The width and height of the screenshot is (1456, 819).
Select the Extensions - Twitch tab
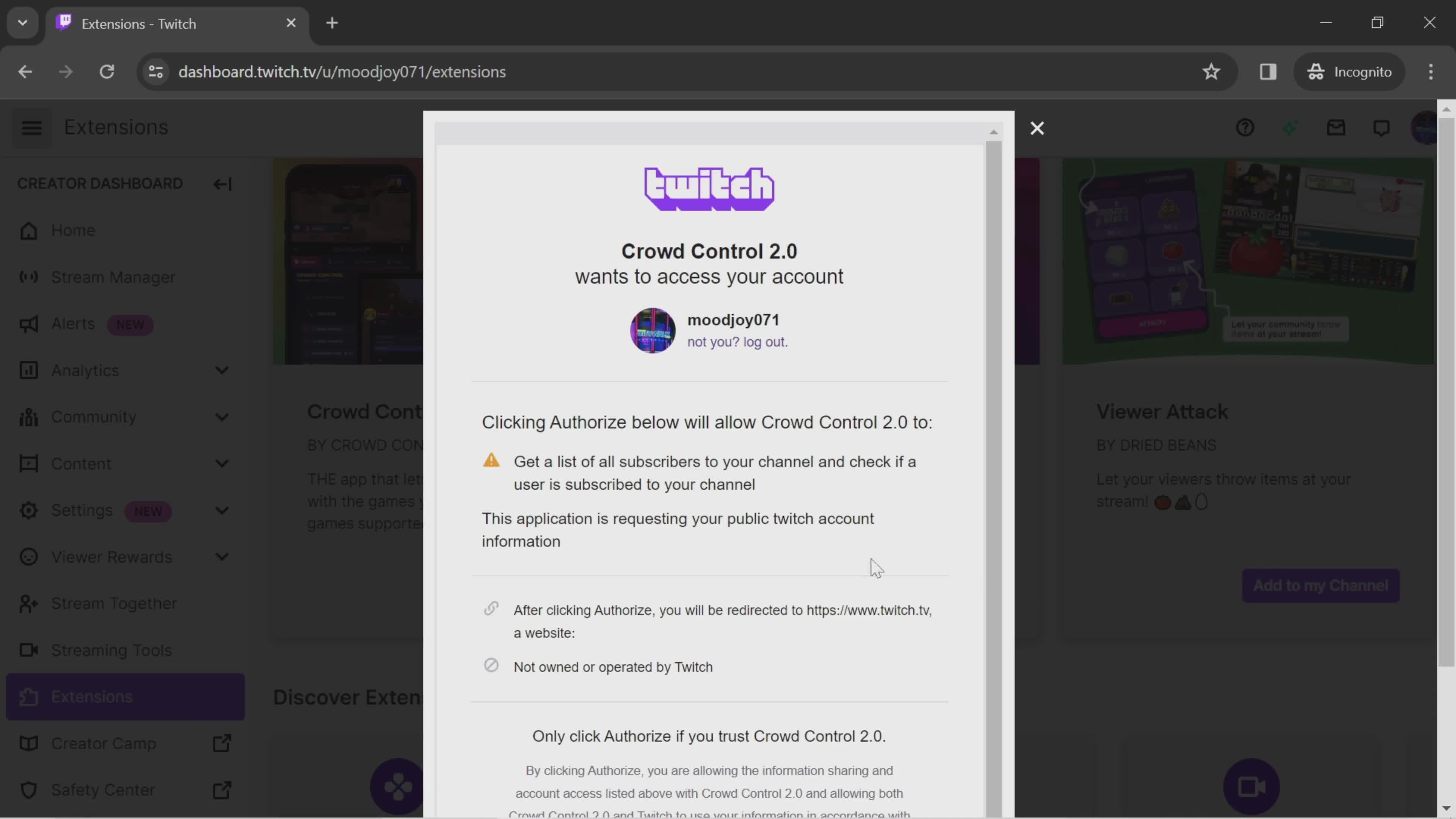click(177, 24)
